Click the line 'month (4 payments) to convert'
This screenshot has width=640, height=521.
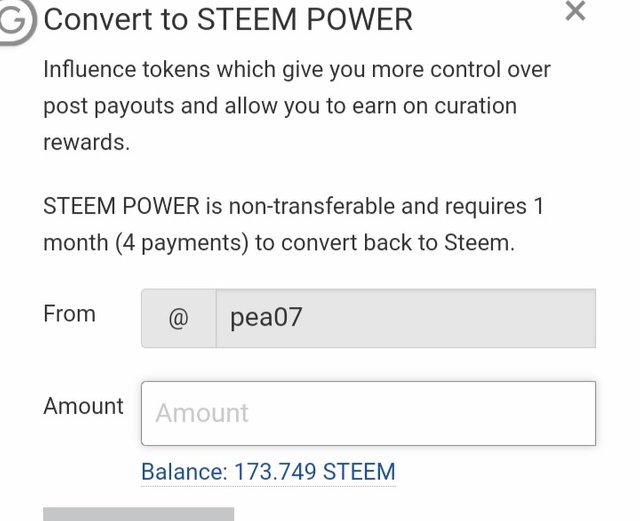point(279,243)
